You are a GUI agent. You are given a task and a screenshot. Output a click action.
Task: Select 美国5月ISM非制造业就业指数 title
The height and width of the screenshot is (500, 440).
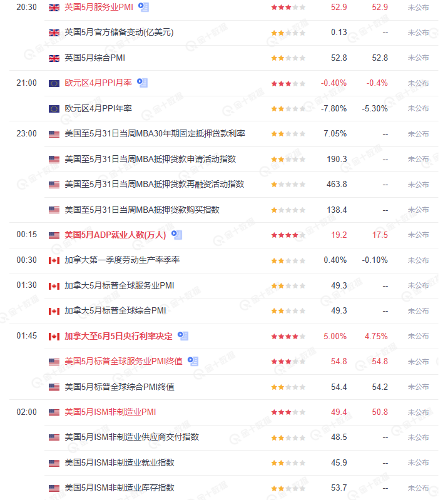[x=119, y=462]
